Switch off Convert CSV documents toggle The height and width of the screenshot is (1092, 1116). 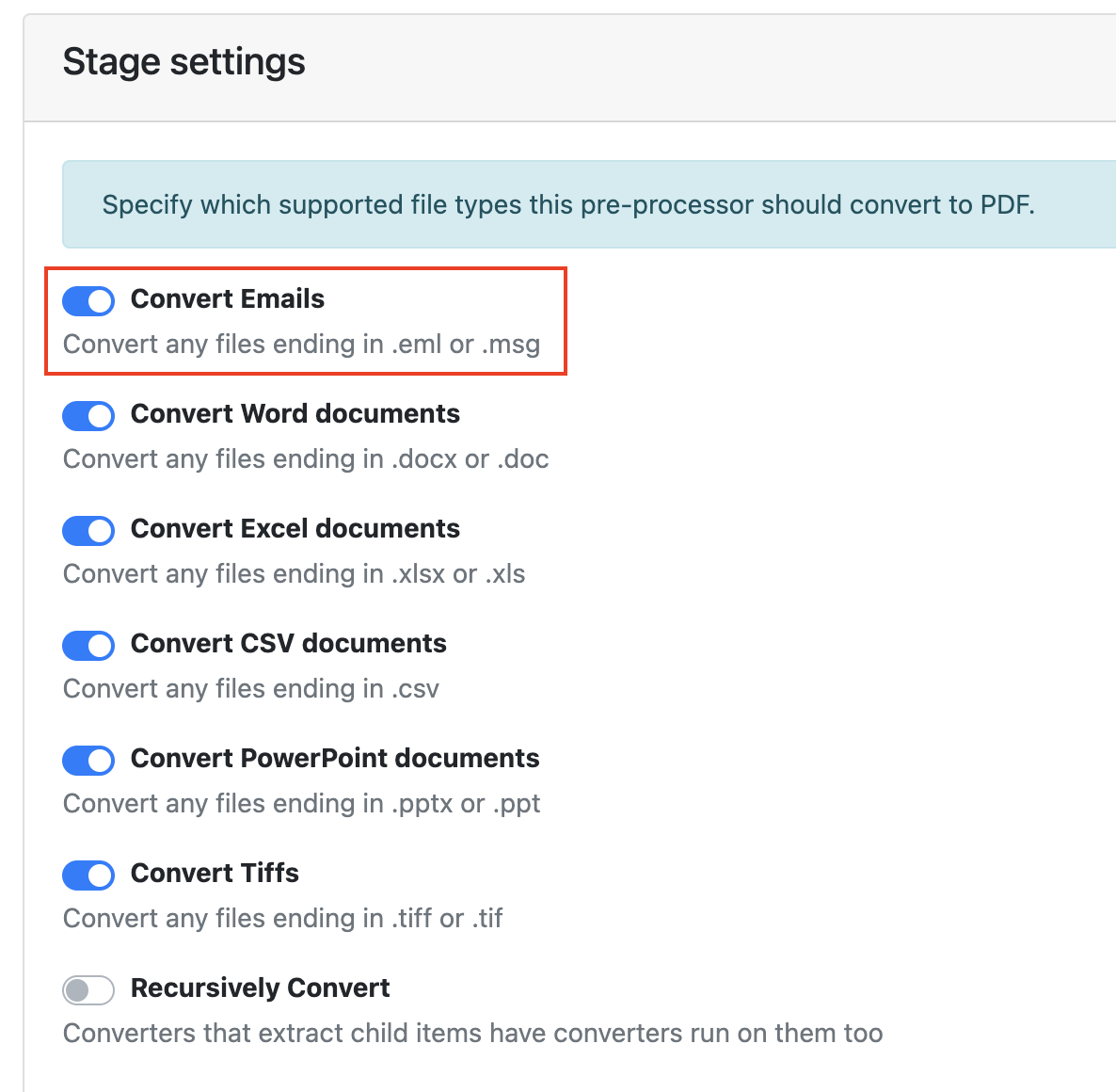tap(88, 646)
